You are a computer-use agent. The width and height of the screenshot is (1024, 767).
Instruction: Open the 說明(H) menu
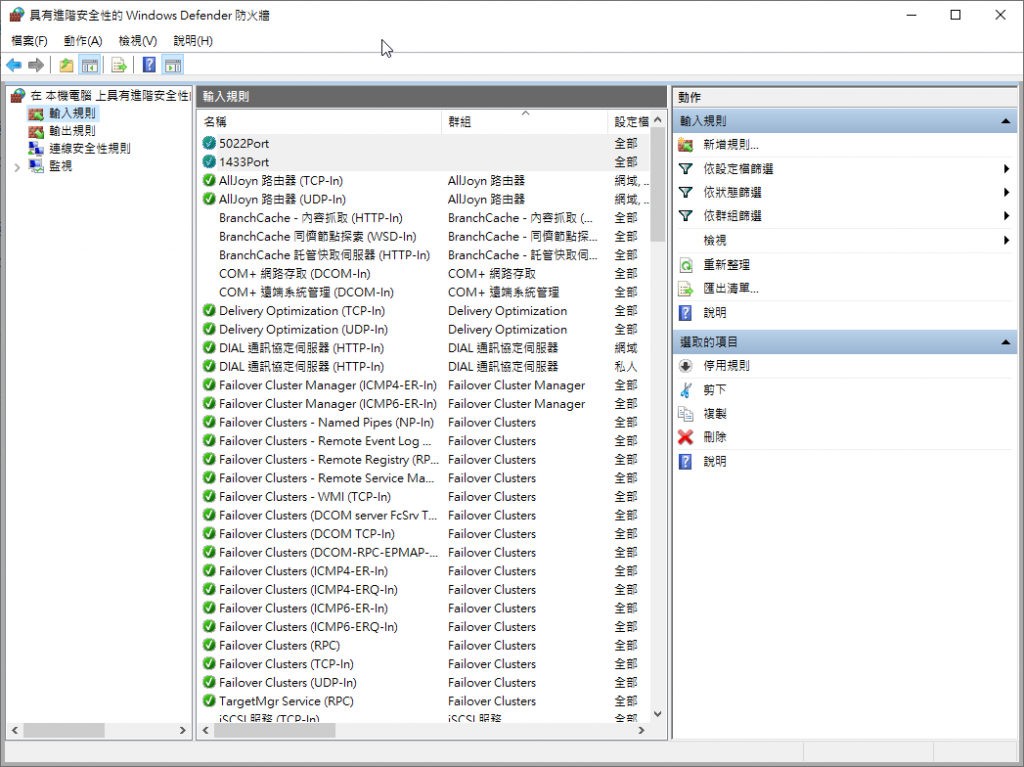193,41
